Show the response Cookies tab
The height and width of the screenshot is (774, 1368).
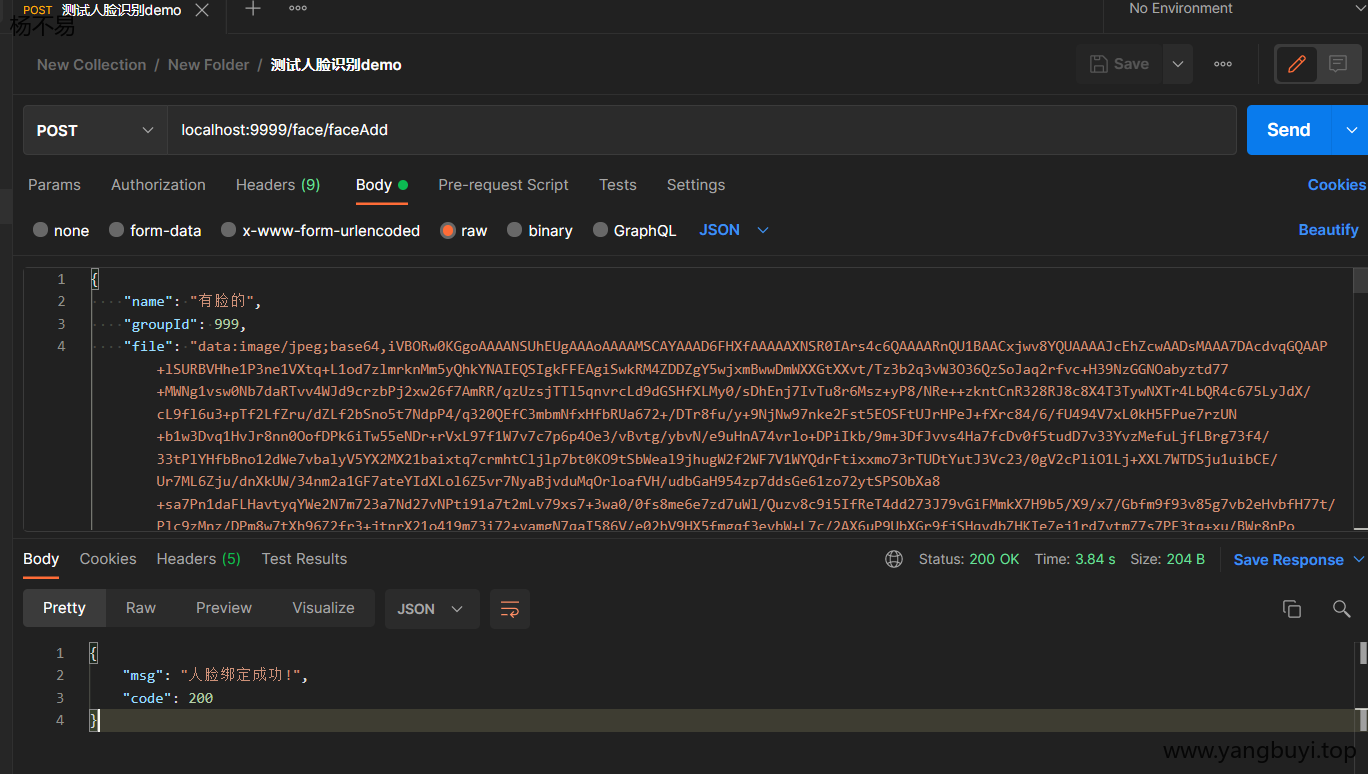[108, 559]
